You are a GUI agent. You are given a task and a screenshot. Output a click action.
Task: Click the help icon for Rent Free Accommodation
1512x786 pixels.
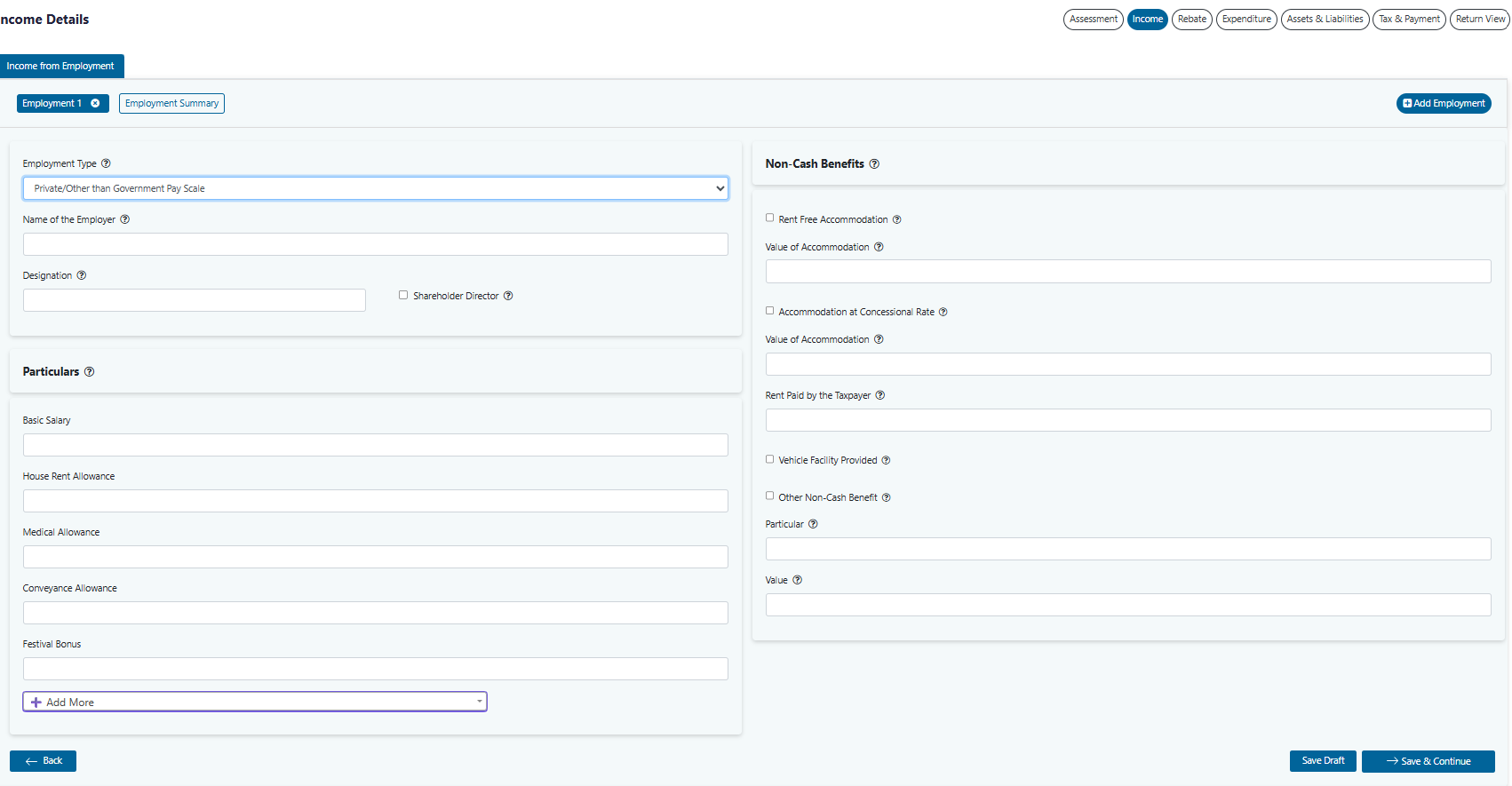coord(896,219)
